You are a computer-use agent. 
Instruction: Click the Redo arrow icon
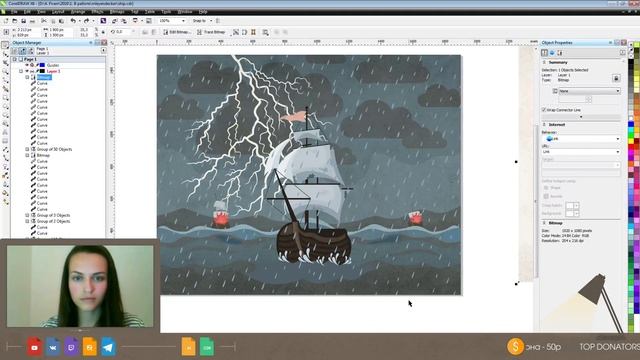pos(86,21)
